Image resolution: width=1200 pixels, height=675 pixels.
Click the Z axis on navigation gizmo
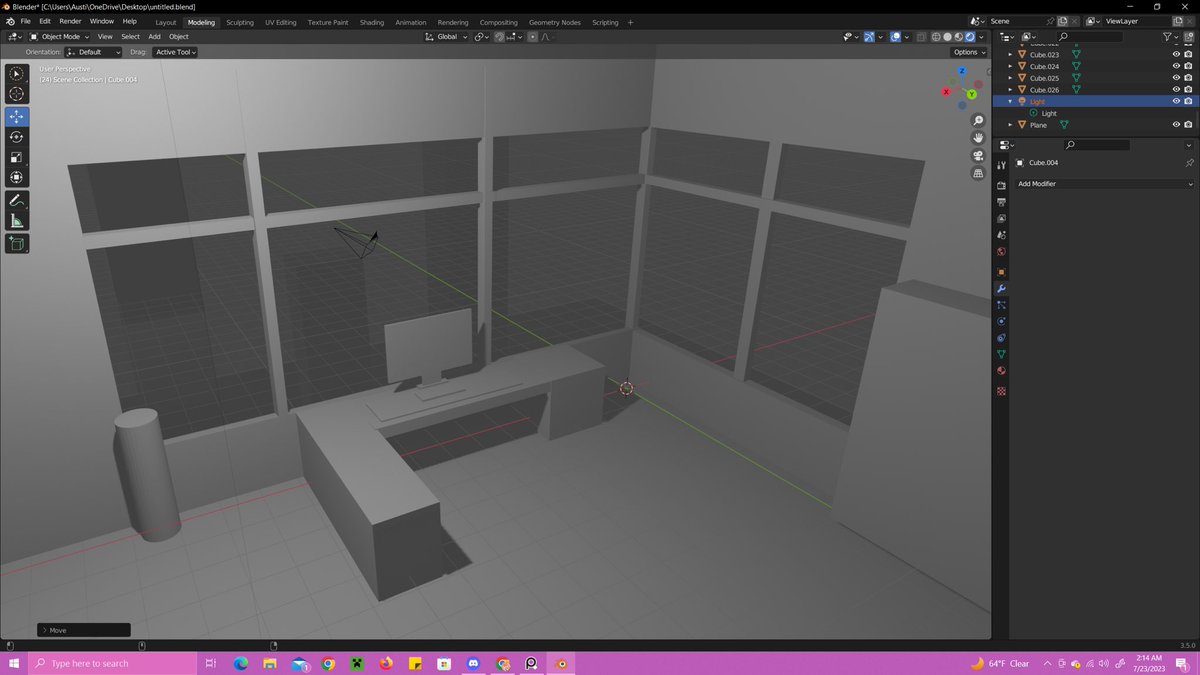tap(962, 72)
